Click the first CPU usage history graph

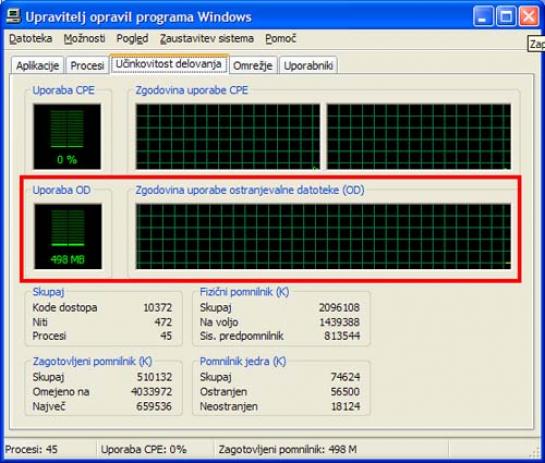(x=228, y=137)
